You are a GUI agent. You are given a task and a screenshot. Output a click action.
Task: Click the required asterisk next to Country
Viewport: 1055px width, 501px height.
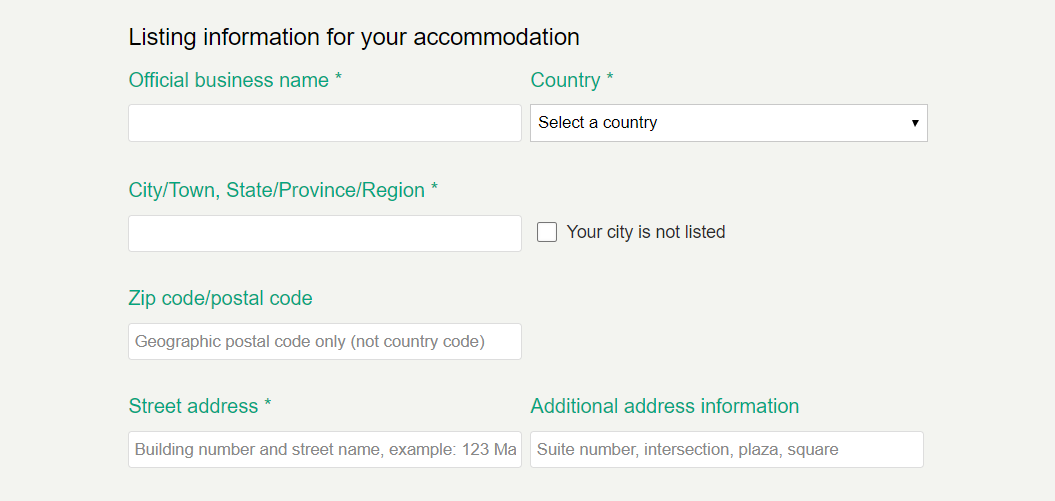[x=610, y=79]
